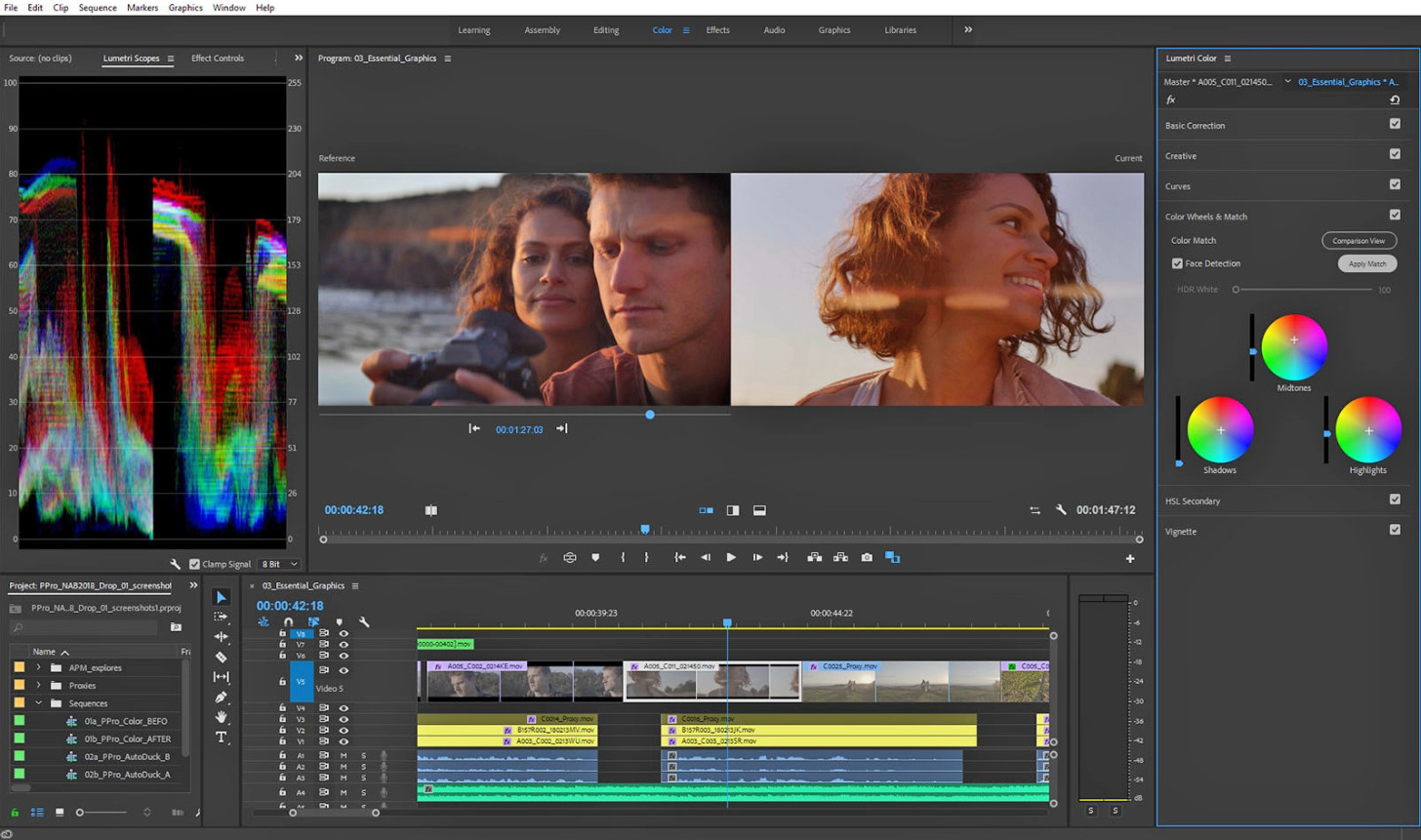Screen dimensions: 1421x840
Task: Click the Comparison View button
Action: tap(1359, 240)
